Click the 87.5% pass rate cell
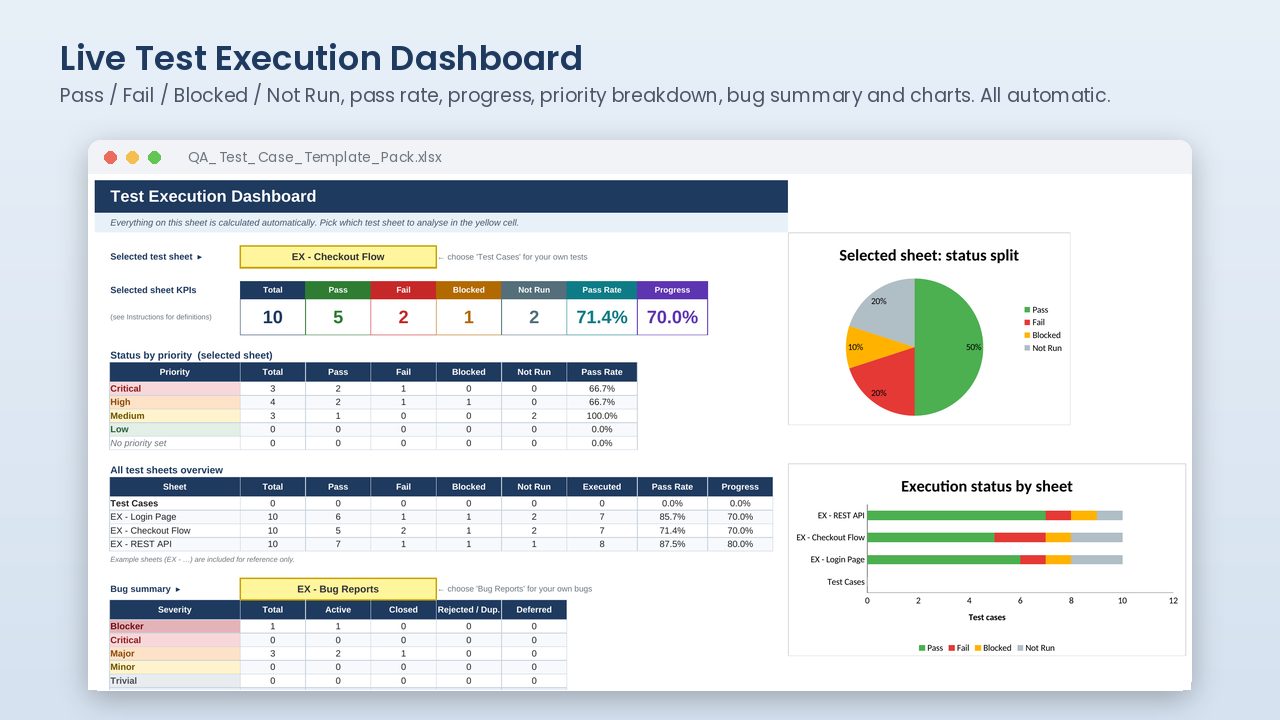 coord(672,544)
